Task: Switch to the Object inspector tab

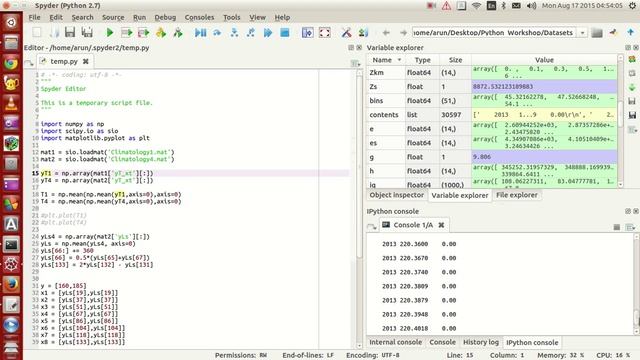Action: (x=396, y=195)
